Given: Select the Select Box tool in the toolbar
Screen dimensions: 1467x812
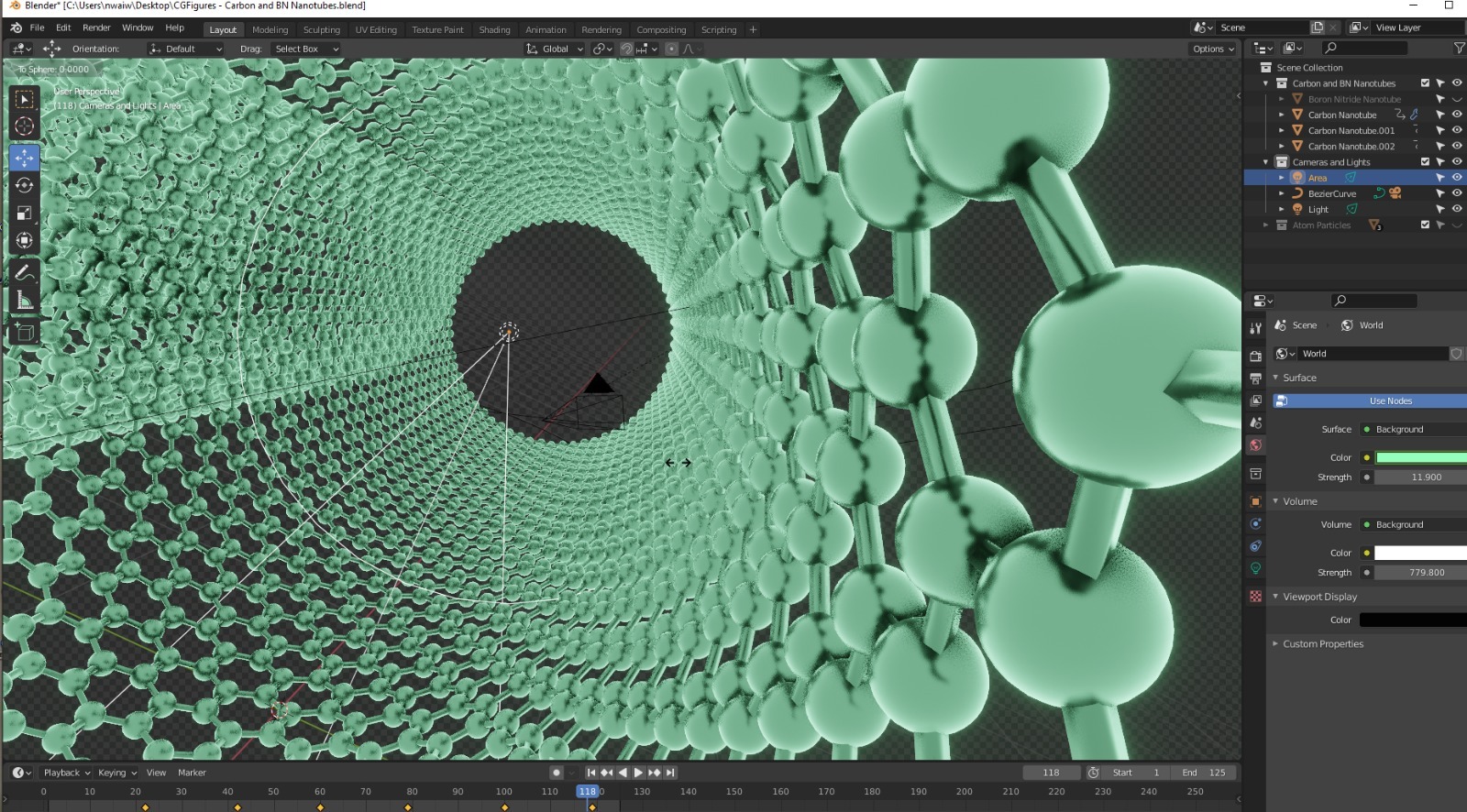Looking at the screenshot, I should pos(25,99).
